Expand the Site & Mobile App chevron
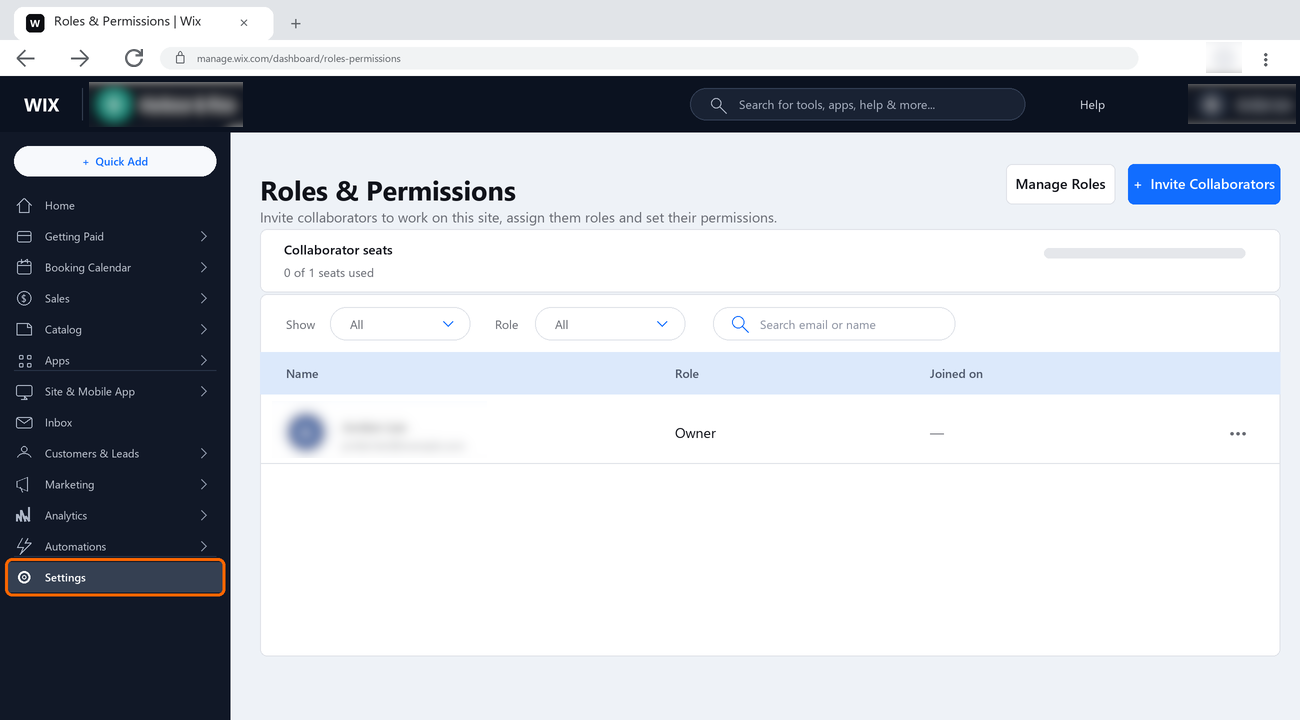The height and width of the screenshot is (720, 1300). (204, 392)
